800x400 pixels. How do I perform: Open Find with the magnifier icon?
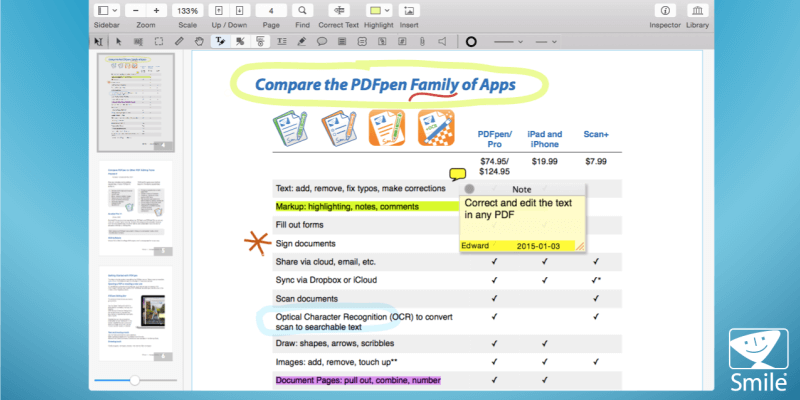(302, 10)
